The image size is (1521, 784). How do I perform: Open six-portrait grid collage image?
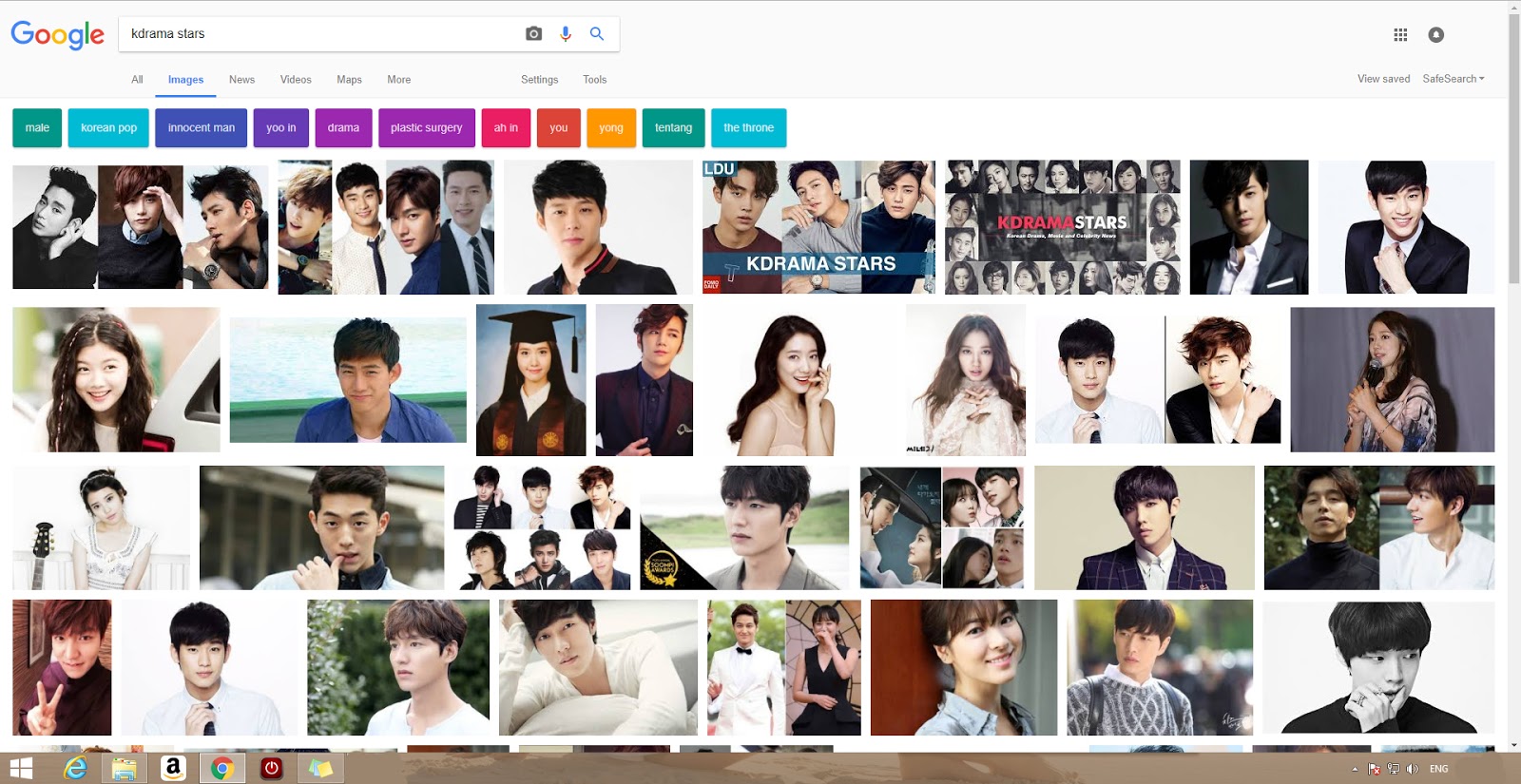coord(542,527)
